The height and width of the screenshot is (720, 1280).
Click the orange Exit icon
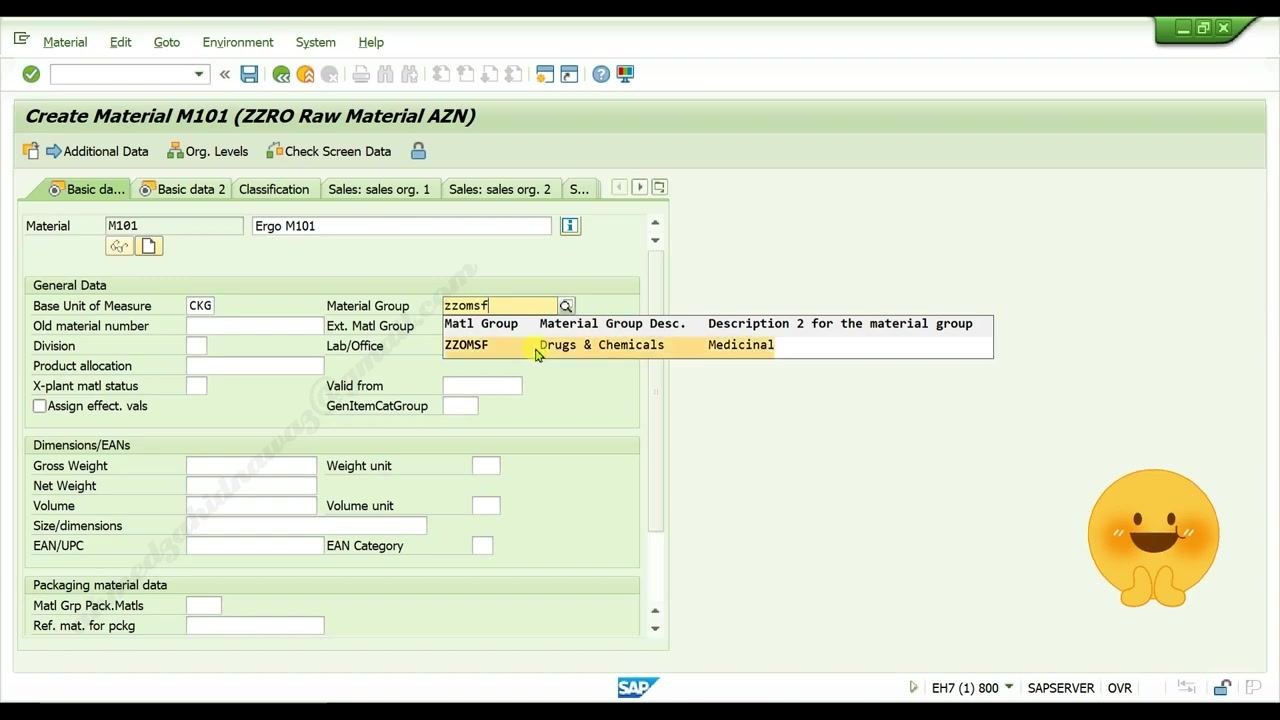[x=305, y=74]
